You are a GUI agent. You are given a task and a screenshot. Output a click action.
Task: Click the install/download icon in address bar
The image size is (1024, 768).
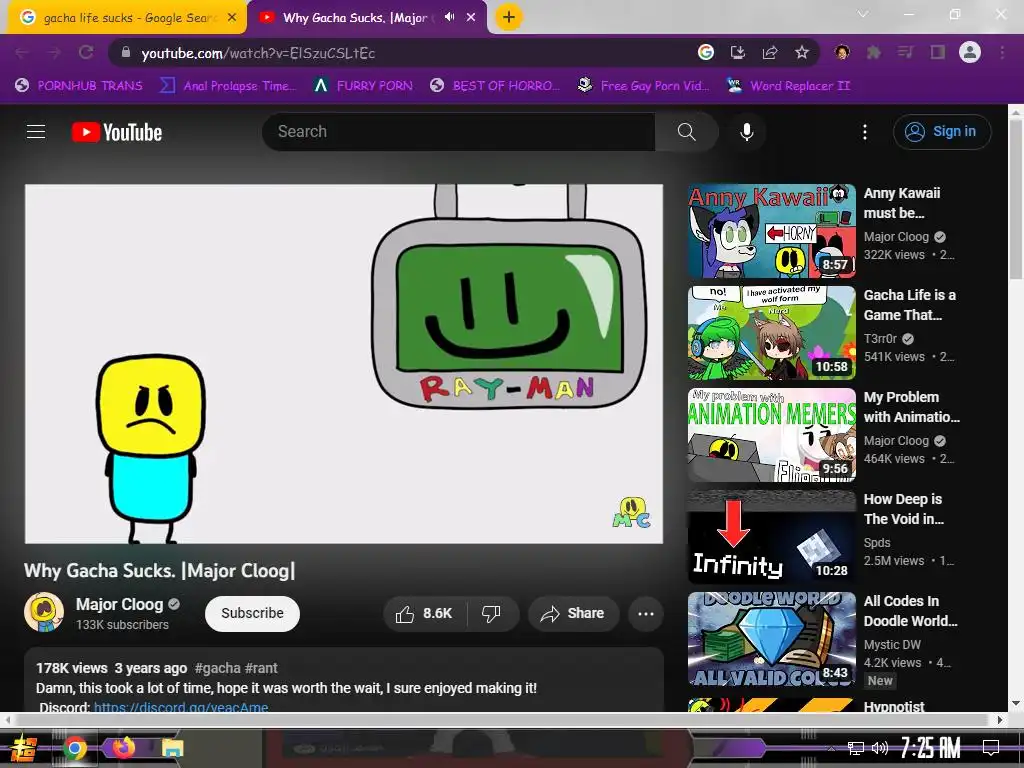pos(738,52)
